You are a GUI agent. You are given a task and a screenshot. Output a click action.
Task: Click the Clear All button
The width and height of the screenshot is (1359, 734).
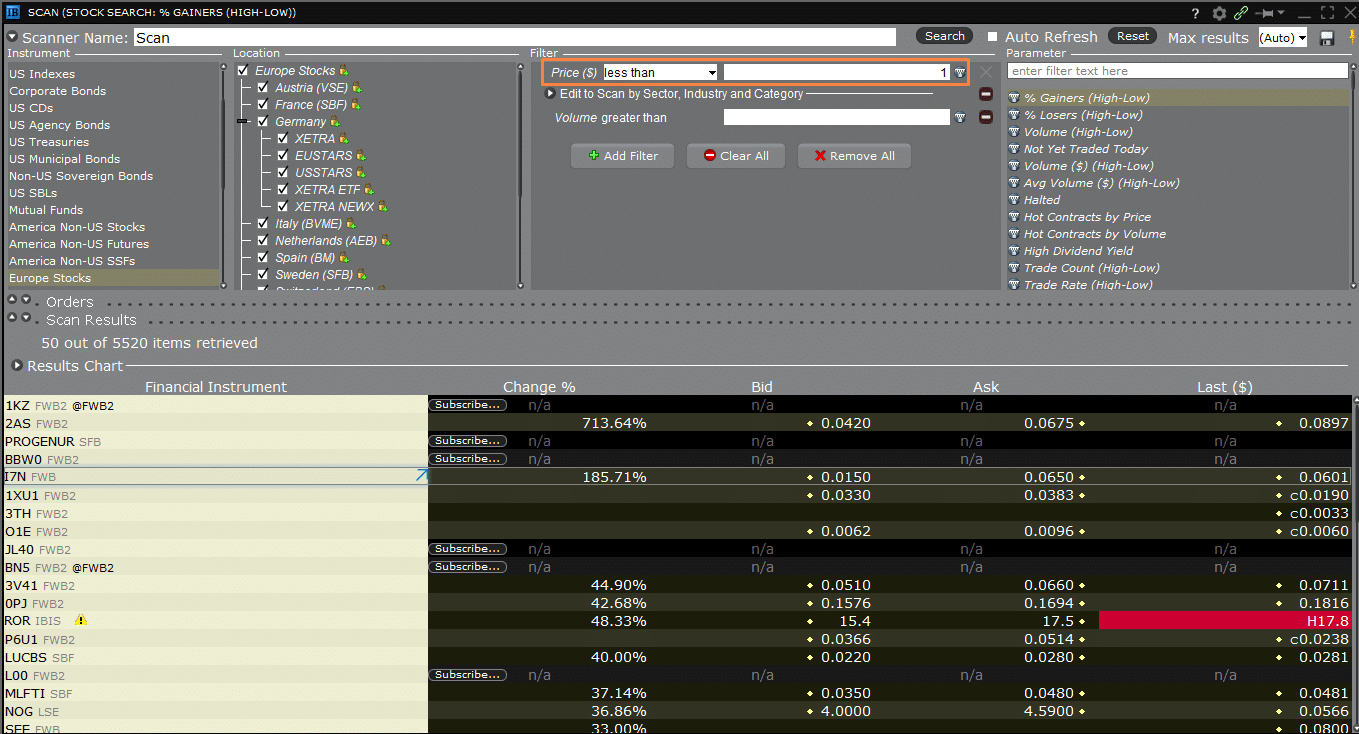pos(736,156)
